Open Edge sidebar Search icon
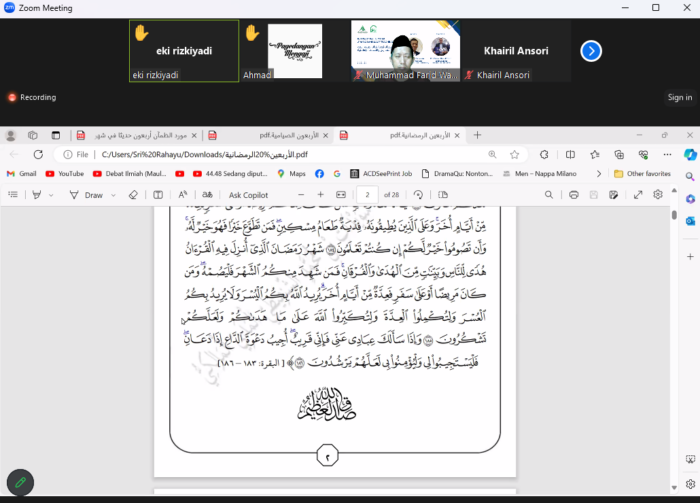The width and height of the screenshot is (700, 503). point(690,176)
